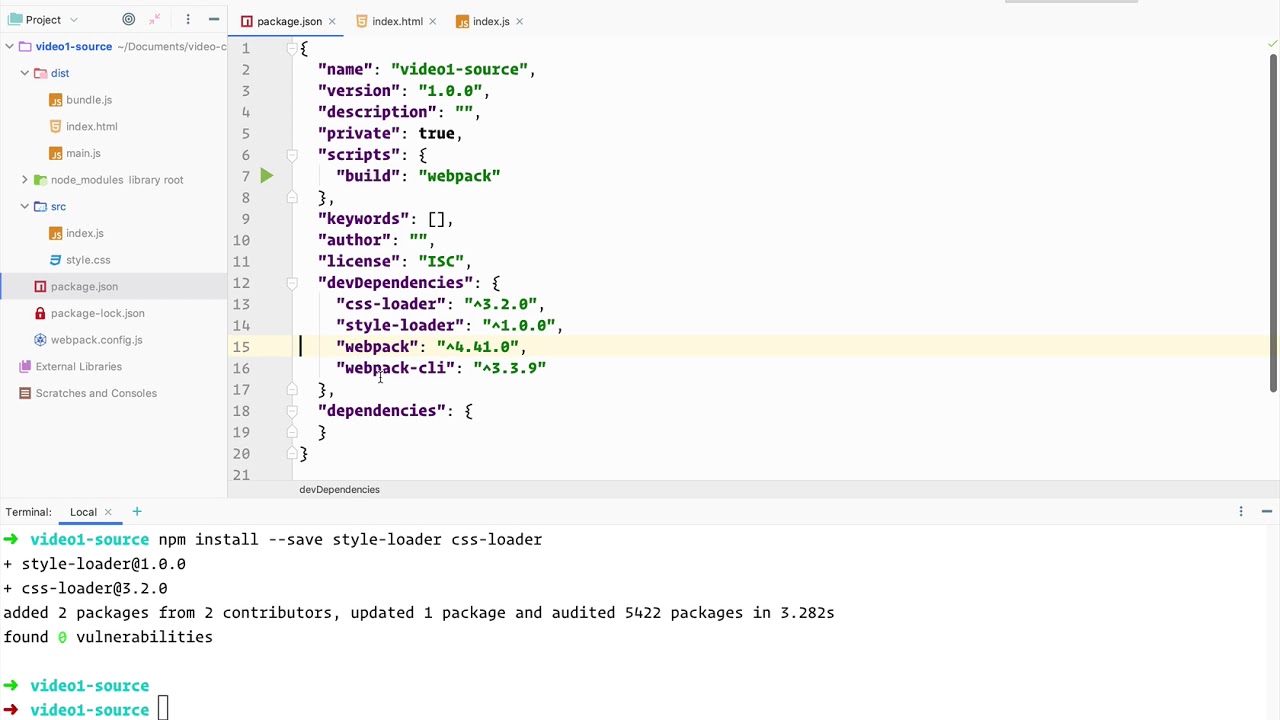Expand the node_modules folder
Screen dimensions: 1280x720
click(25, 180)
